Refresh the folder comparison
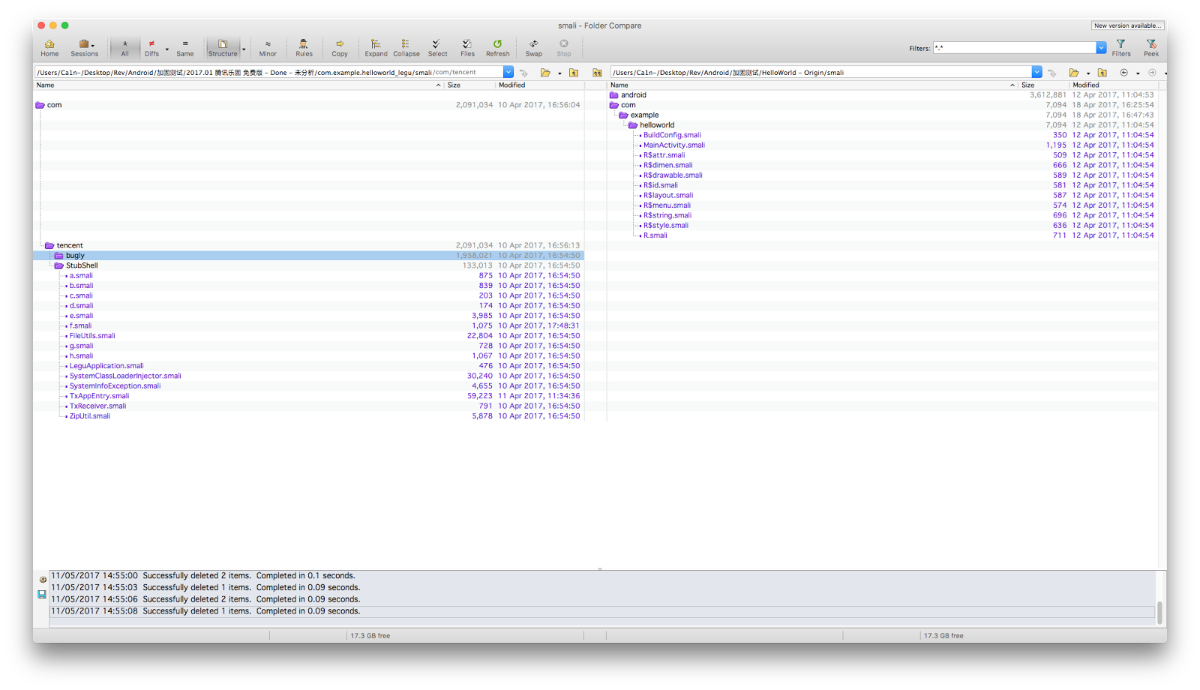1200x690 pixels. tap(497, 47)
